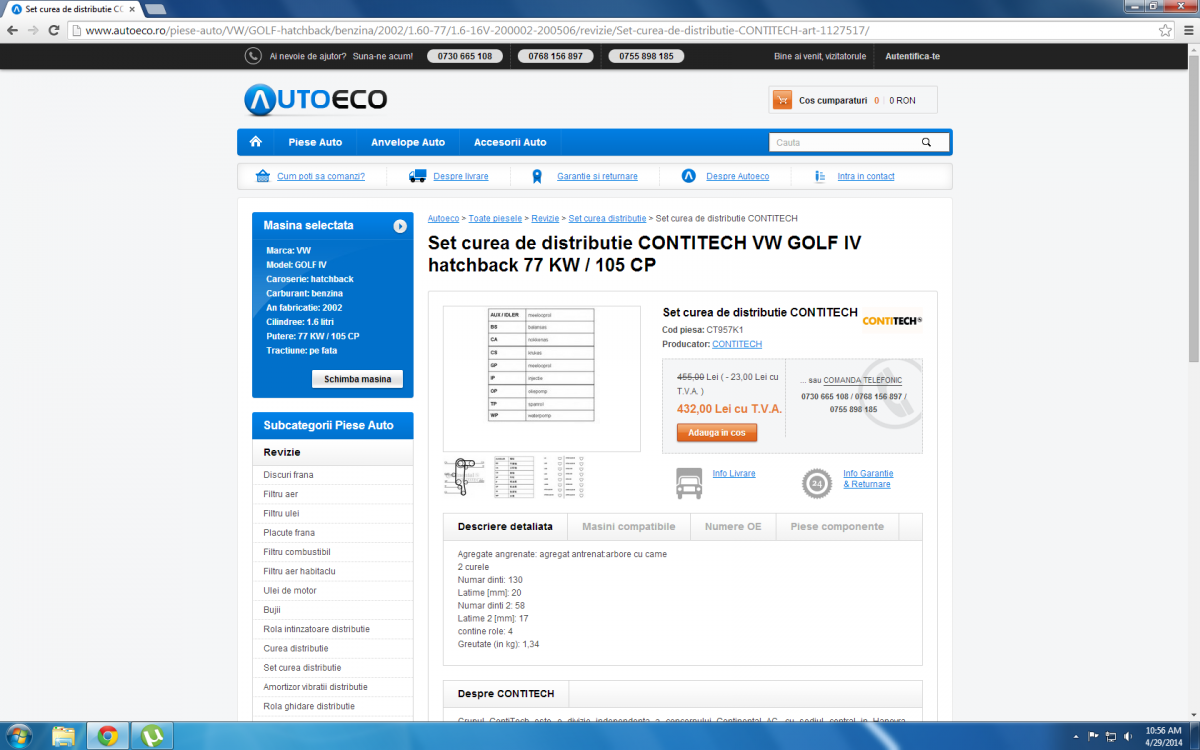Screen dimensions: 1200x750
Task: Switch to the Piese componente tab
Action: [837, 527]
